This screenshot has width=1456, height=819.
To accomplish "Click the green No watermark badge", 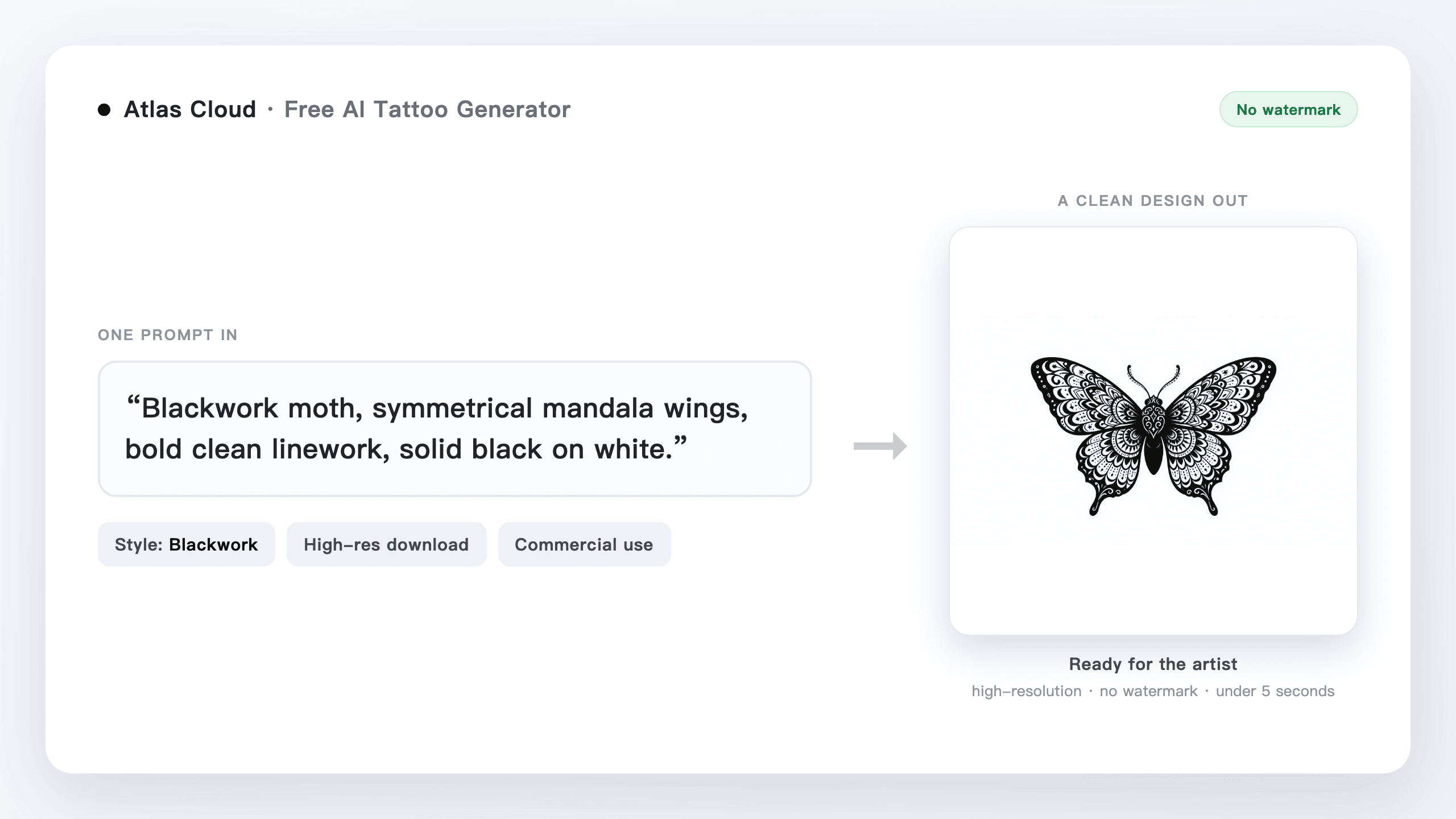I will 1288,109.
